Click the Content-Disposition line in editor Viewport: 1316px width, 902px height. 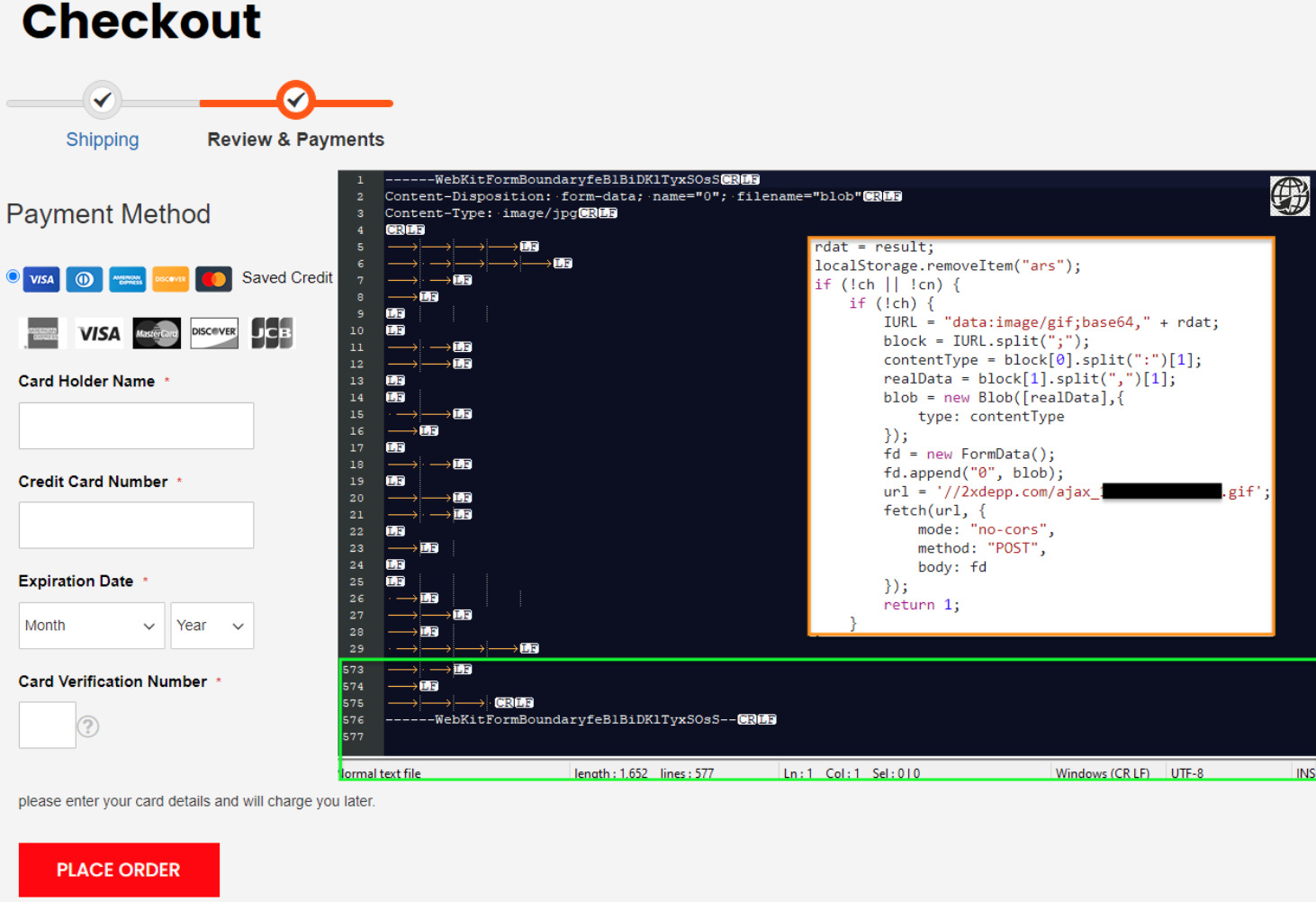tap(643, 196)
